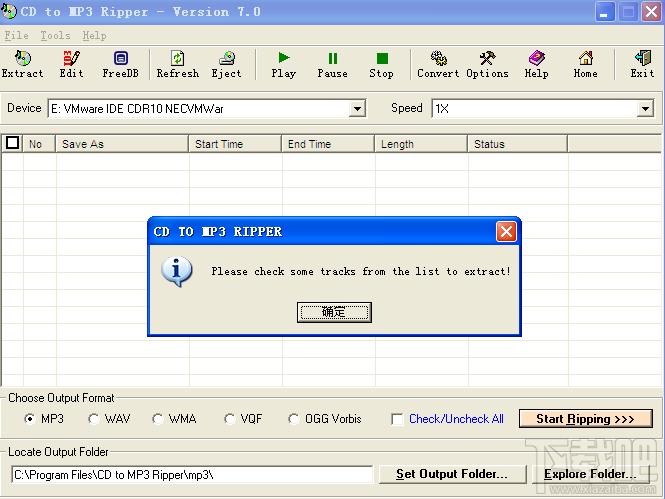Start playback with the Play button

[283, 64]
